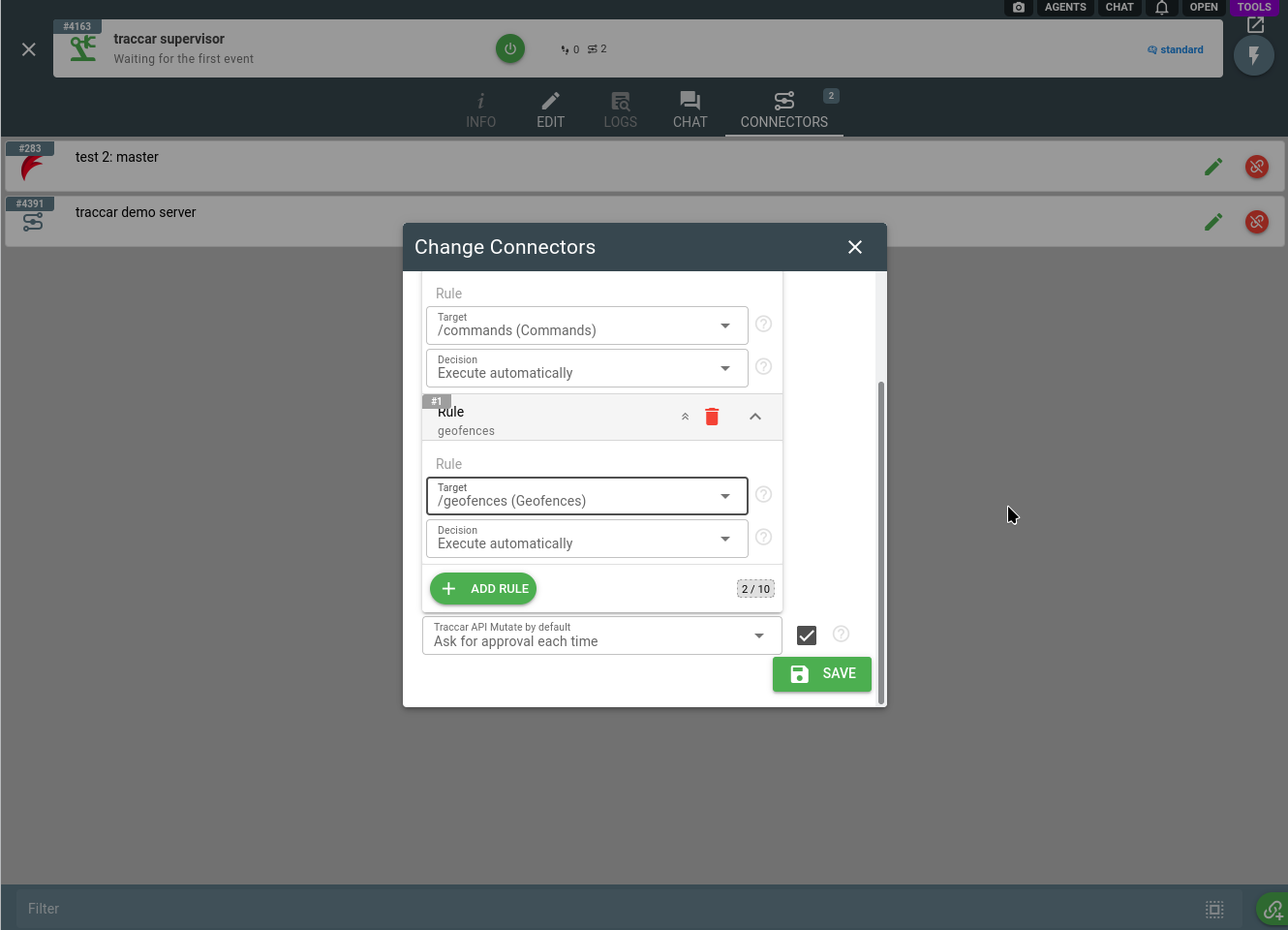
Task: Show help for /commands rule Decision field
Action: tap(763, 366)
